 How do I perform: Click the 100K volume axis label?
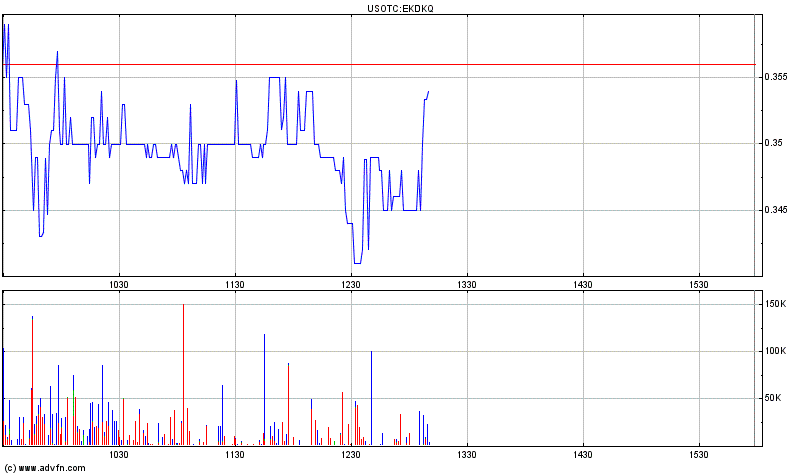776,351
